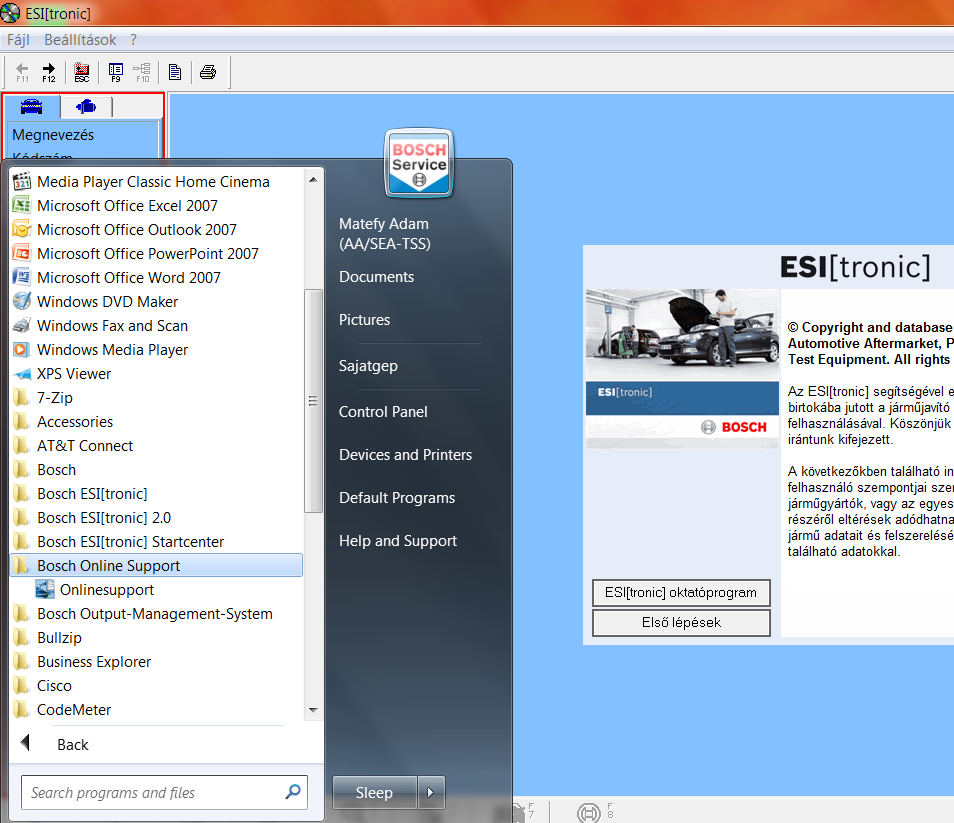Click the Sleep button

tap(374, 793)
